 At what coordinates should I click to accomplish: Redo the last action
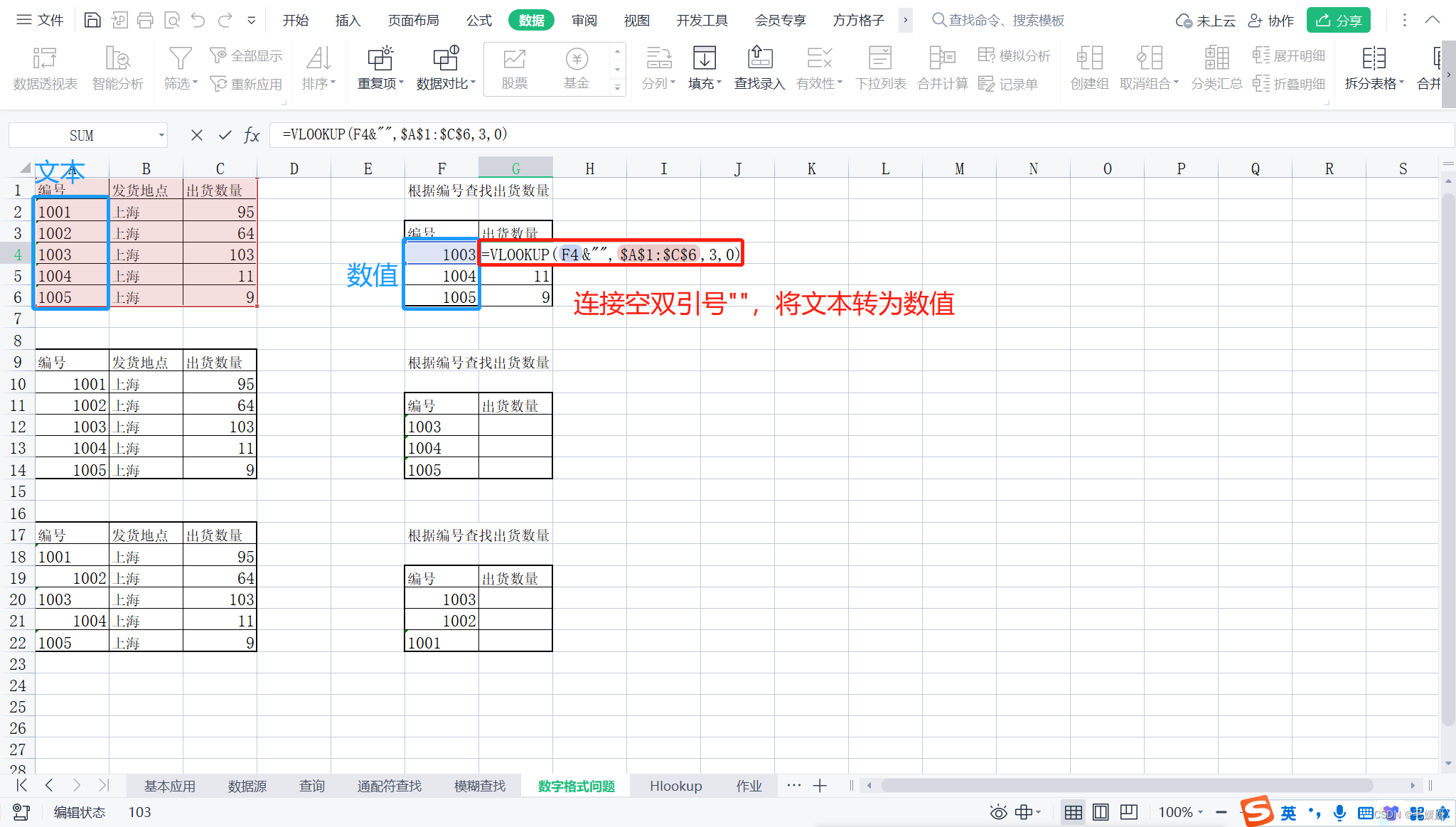pos(225,20)
